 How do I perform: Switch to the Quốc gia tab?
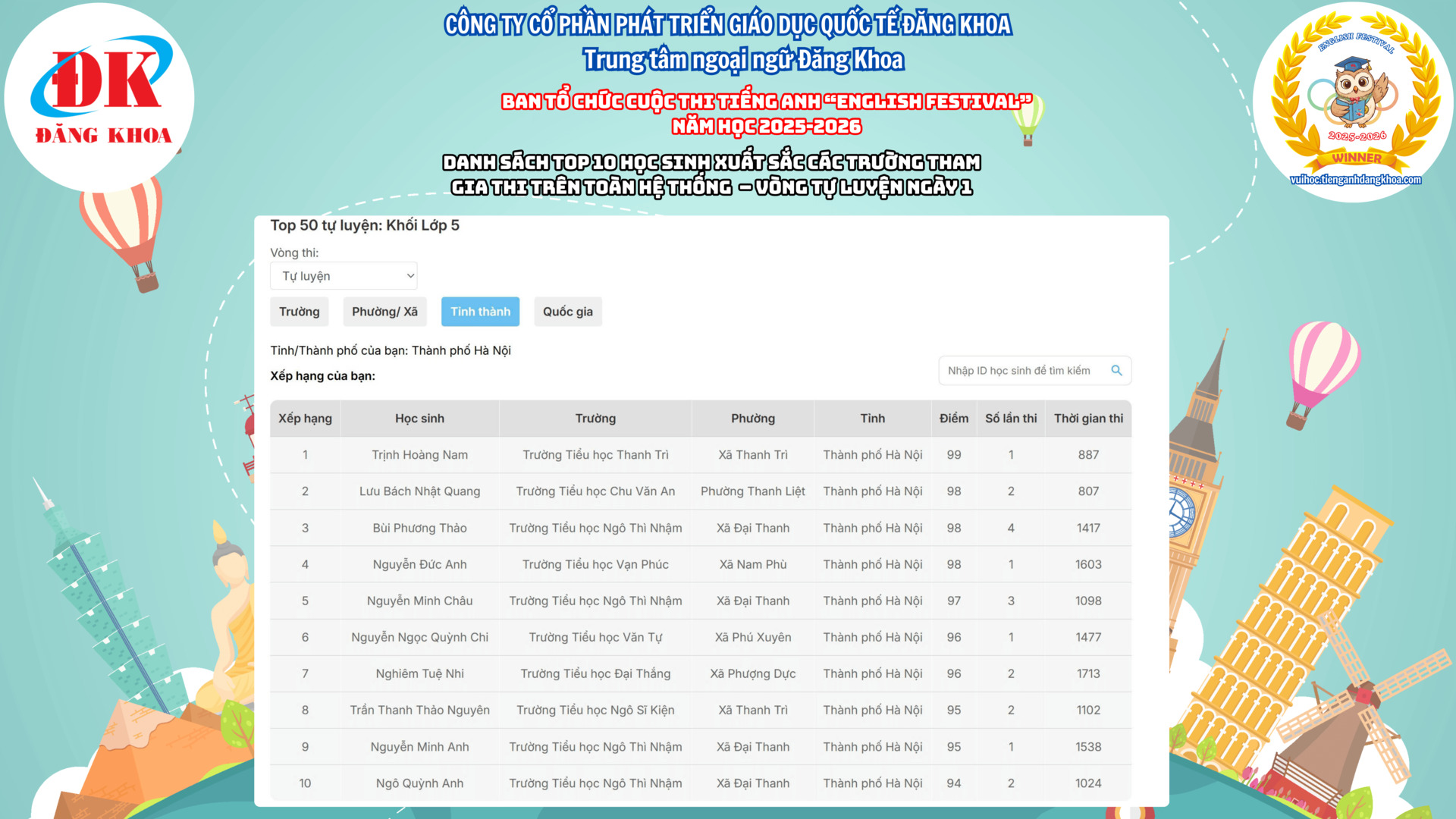tap(567, 312)
